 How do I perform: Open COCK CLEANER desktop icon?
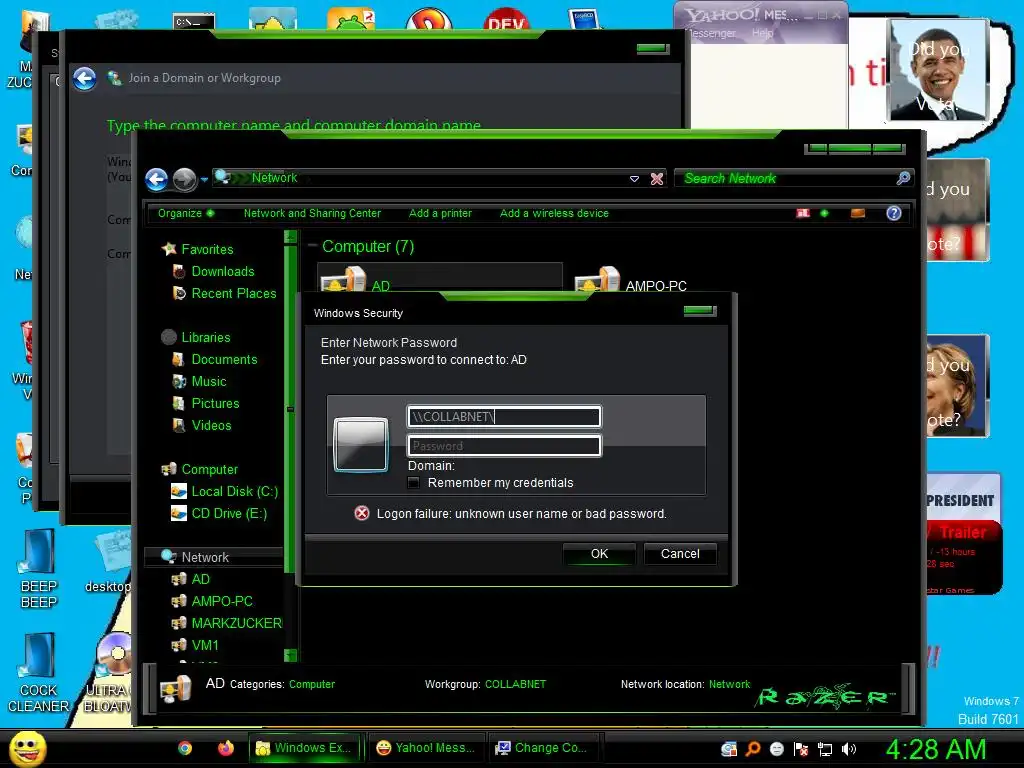click(x=38, y=673)
